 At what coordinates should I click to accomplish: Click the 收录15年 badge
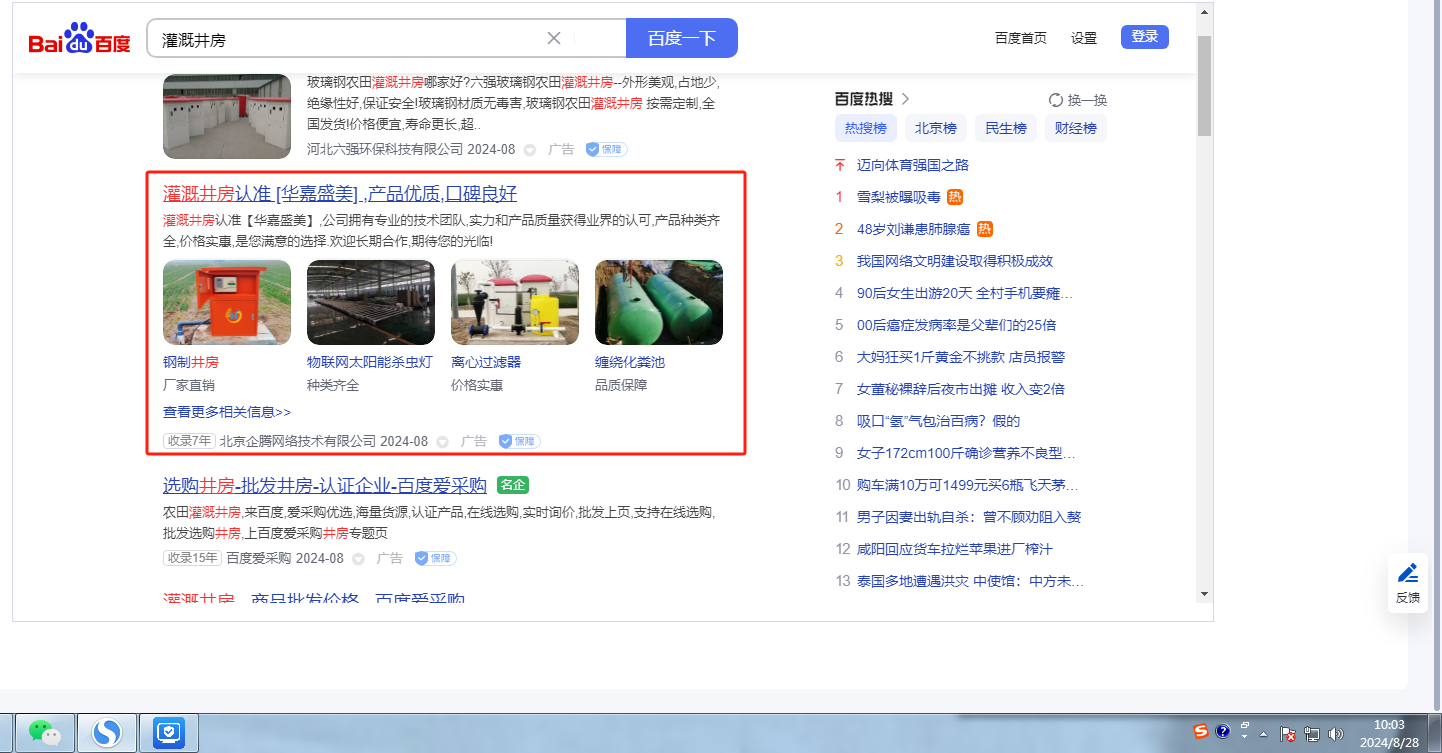pos(192,558)
